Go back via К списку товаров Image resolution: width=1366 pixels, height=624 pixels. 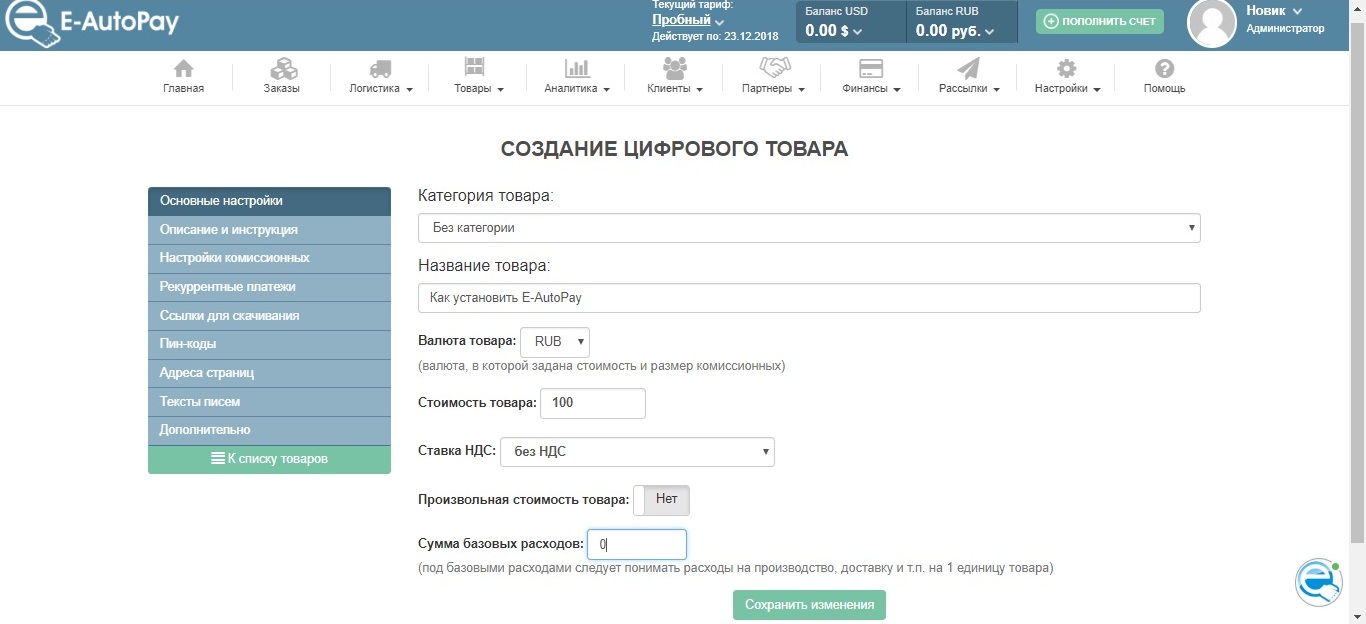coord(268,459)
